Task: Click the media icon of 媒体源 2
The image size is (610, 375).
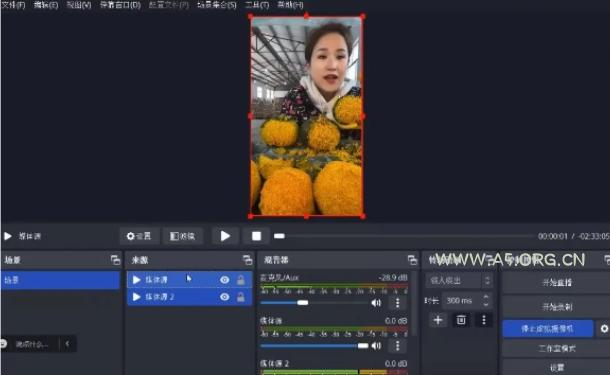Action: 136,297
